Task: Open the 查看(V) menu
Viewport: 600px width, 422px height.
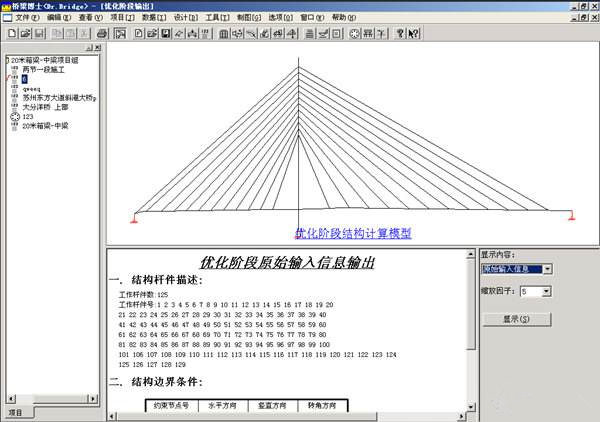Action: tap(91, 18)
